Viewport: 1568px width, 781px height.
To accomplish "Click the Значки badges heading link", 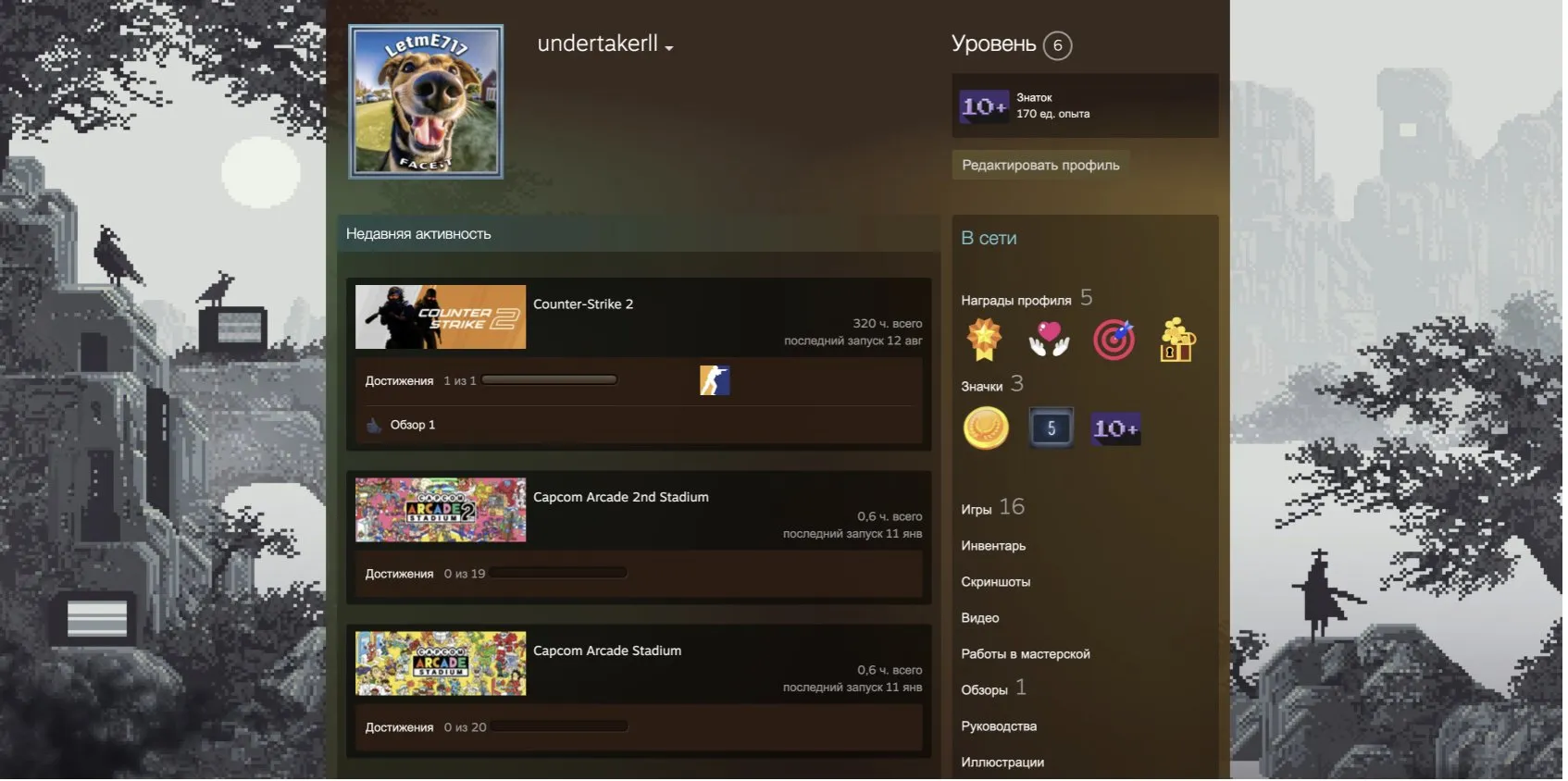I will (x=982, y=387).
